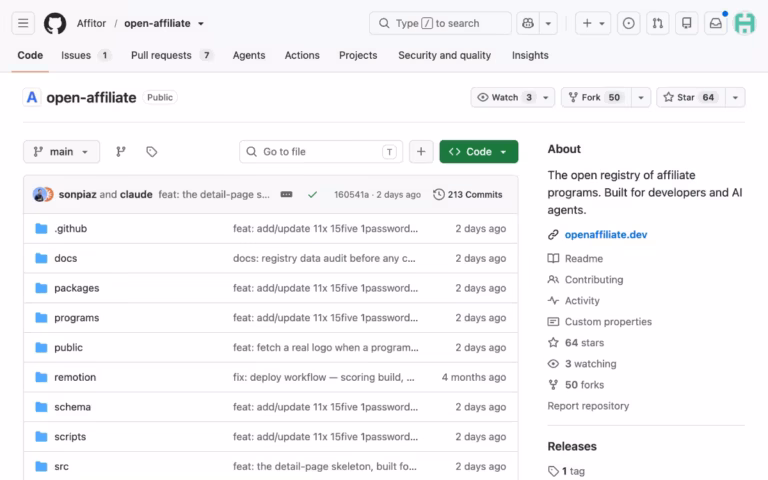Click the fork icon beside 50 forks
The image size is (768, 480).
[x=553, y=385]
